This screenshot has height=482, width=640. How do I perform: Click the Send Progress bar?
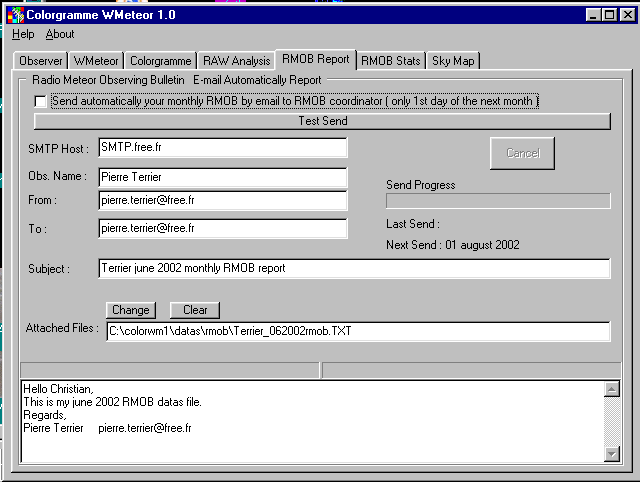498,201
